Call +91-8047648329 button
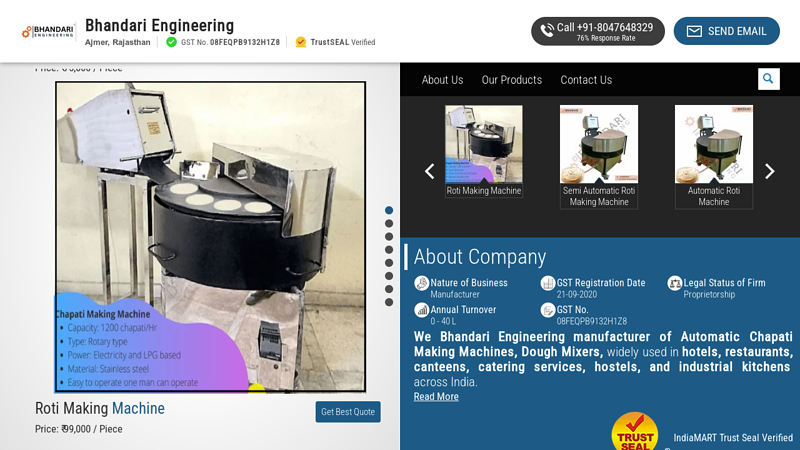This screenshot has height=450, width=800. [x=598, y=31]
